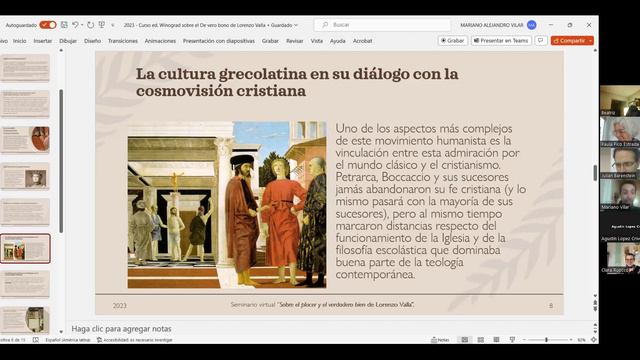Image resolution: width=640 pixels, height=360 pixels.
Task: Open the Grabar ribbon tab
Action: point(270,41)
